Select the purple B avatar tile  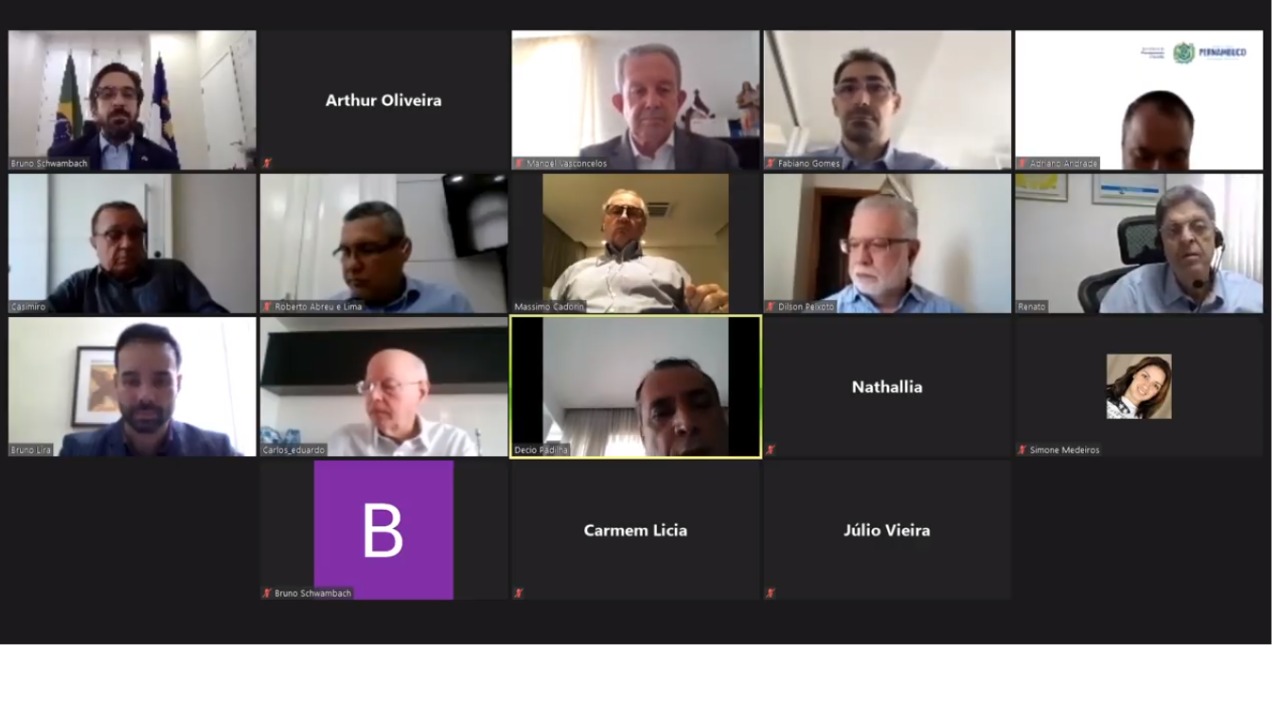coord(383,529)
